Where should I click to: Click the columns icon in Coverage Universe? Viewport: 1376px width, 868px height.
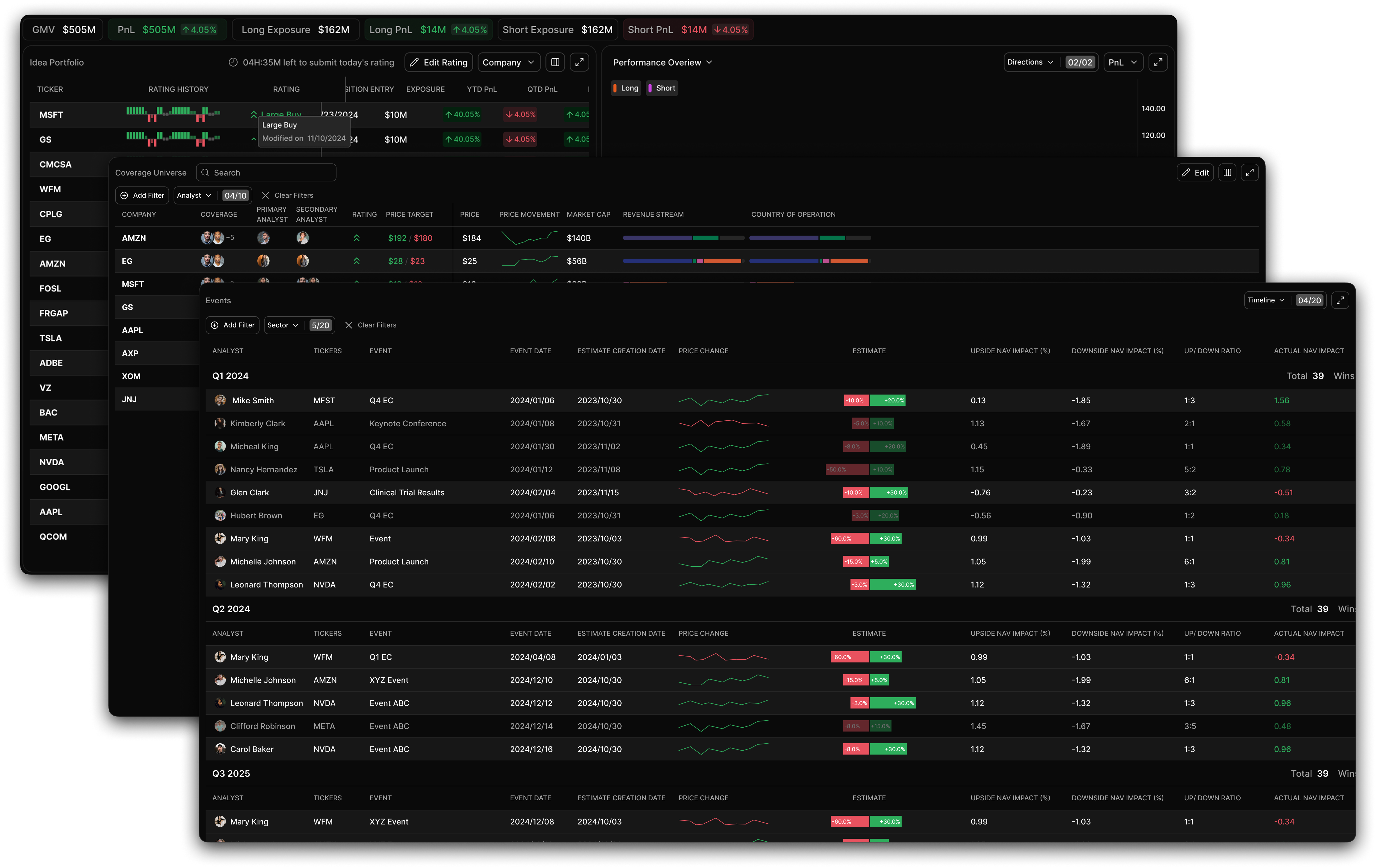click(1227, 173)
